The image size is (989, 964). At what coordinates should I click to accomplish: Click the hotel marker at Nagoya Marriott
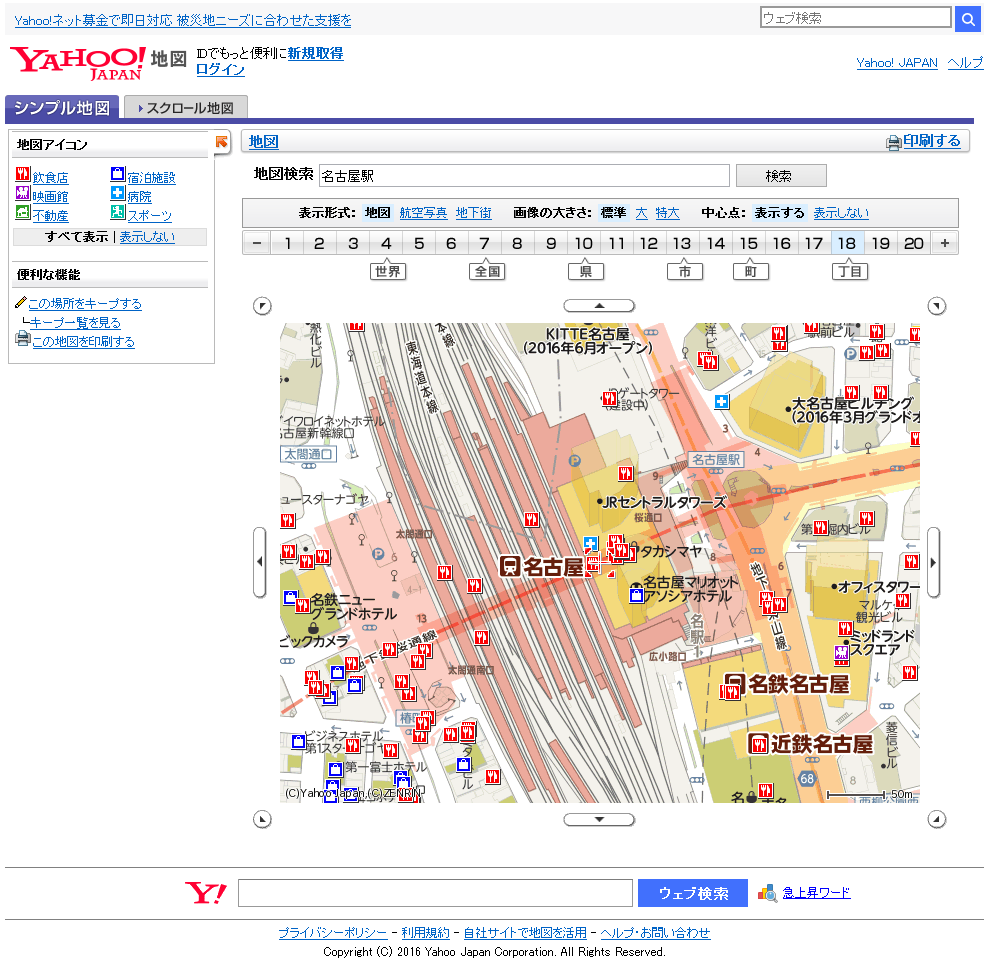637,594
